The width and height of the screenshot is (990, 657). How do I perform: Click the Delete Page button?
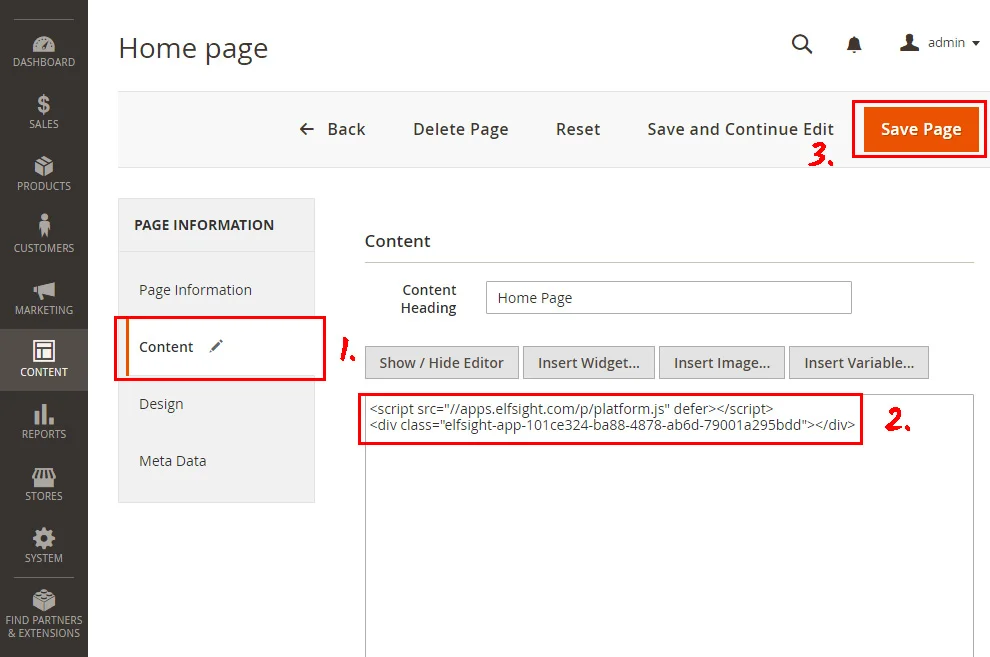click(x=460, y=129)
